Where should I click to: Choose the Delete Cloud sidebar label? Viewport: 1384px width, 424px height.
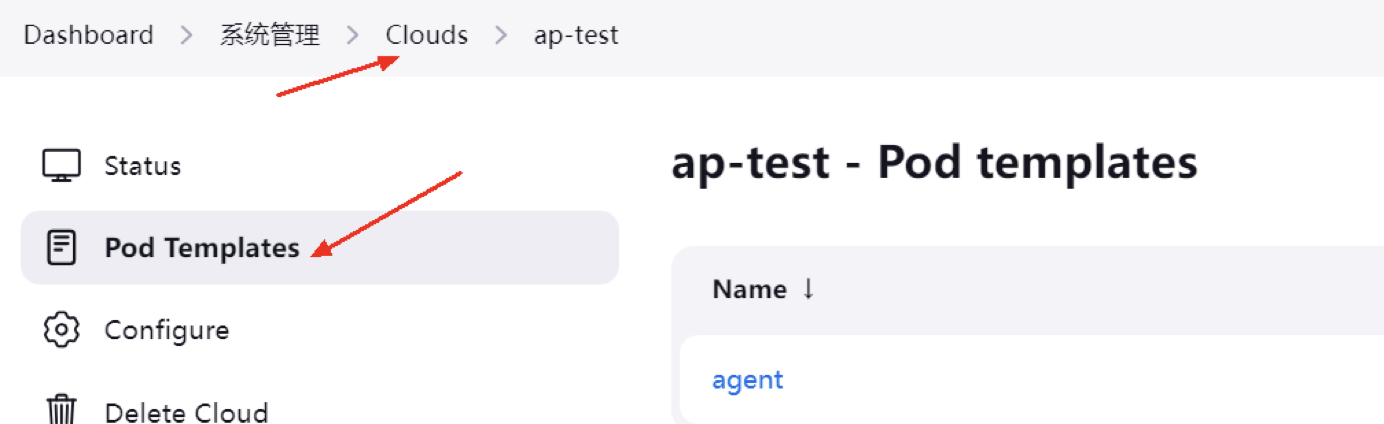[x=186, y=412]
